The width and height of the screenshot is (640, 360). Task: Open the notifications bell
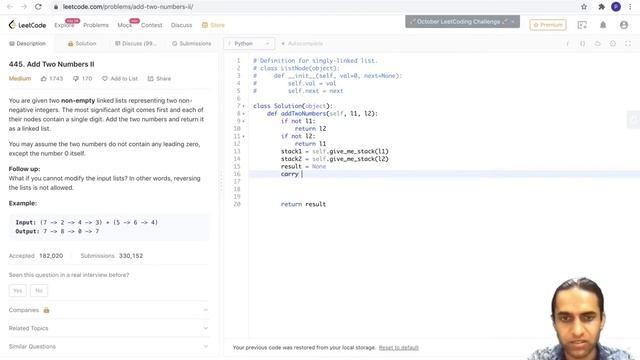603,25
